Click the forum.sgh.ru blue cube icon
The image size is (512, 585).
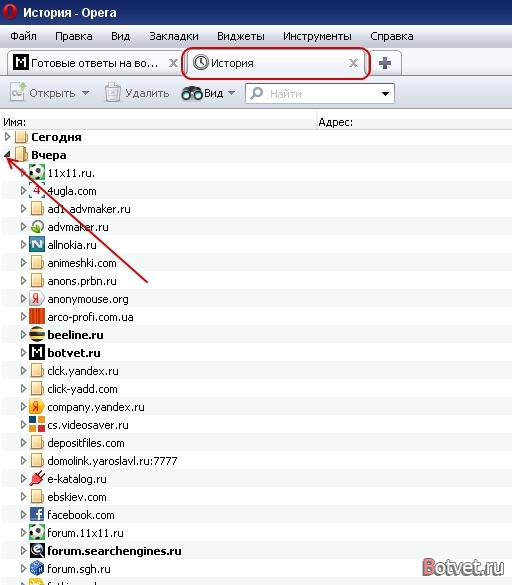click(x=37, y=568)
